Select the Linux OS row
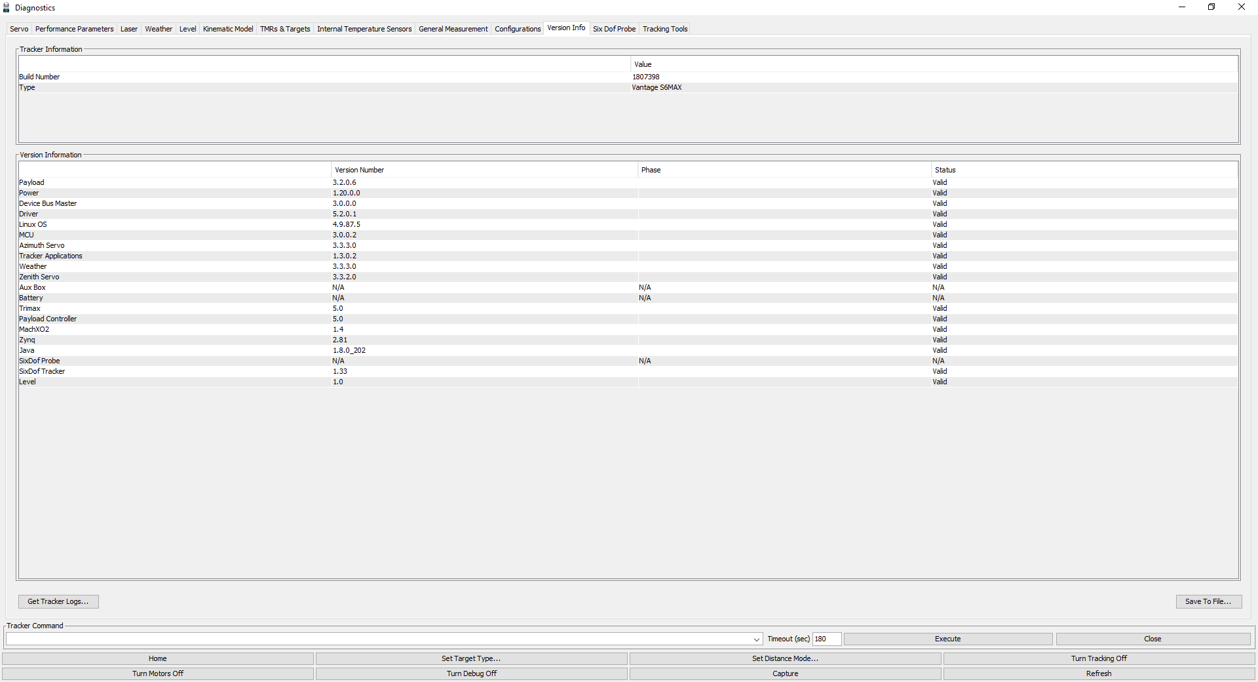This screenshot has height=682, width=1258. [33, 225]
